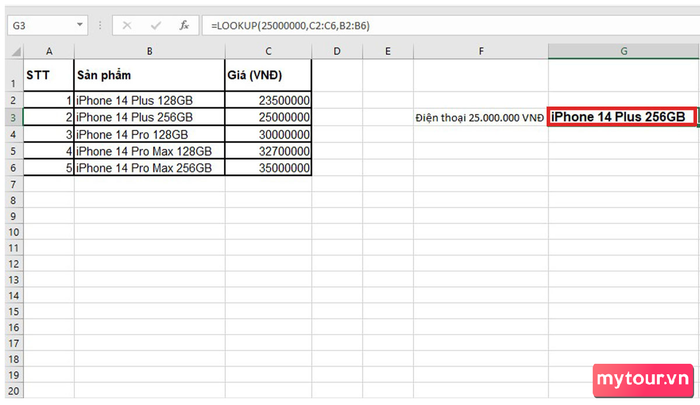
Task: Select price cell 23500000
Action: tap(268, 100)
